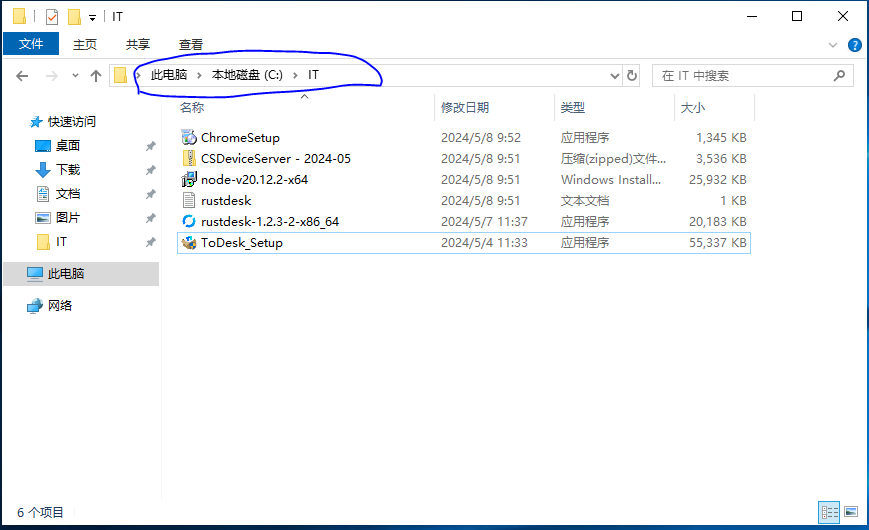The image size is (869, 530).
Task: Click the IT breadcrumb segment
Action: [x=313, y=75]
